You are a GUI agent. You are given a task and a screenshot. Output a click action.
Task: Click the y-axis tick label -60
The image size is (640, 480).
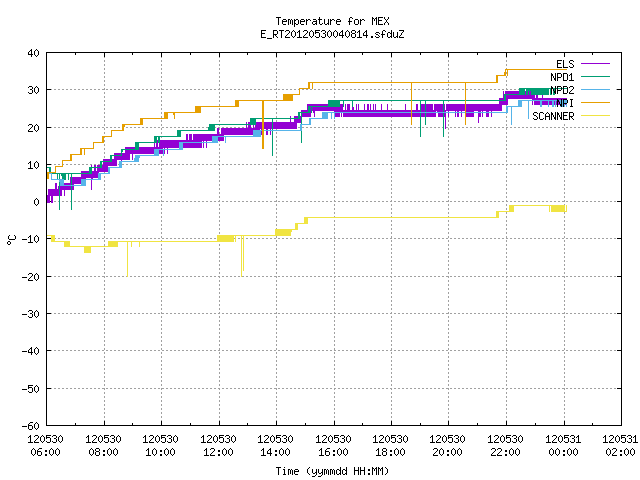pyautogui.click(x=31, y=426)
